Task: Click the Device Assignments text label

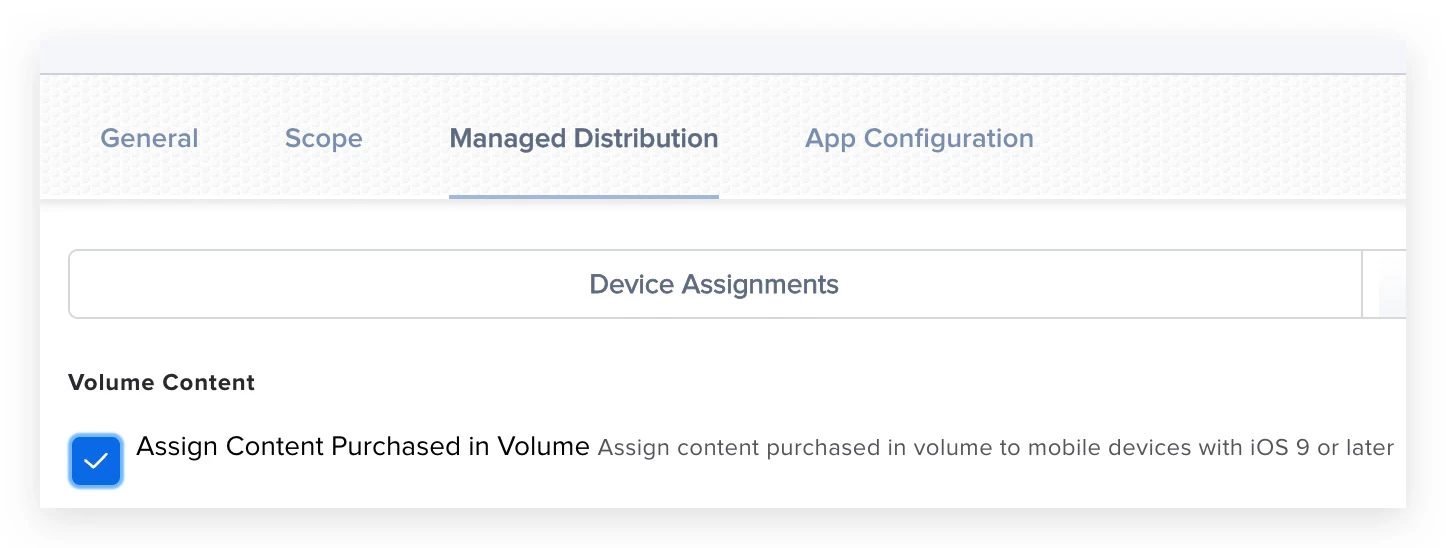Action: pyautogui.click(x=714, y=284)
